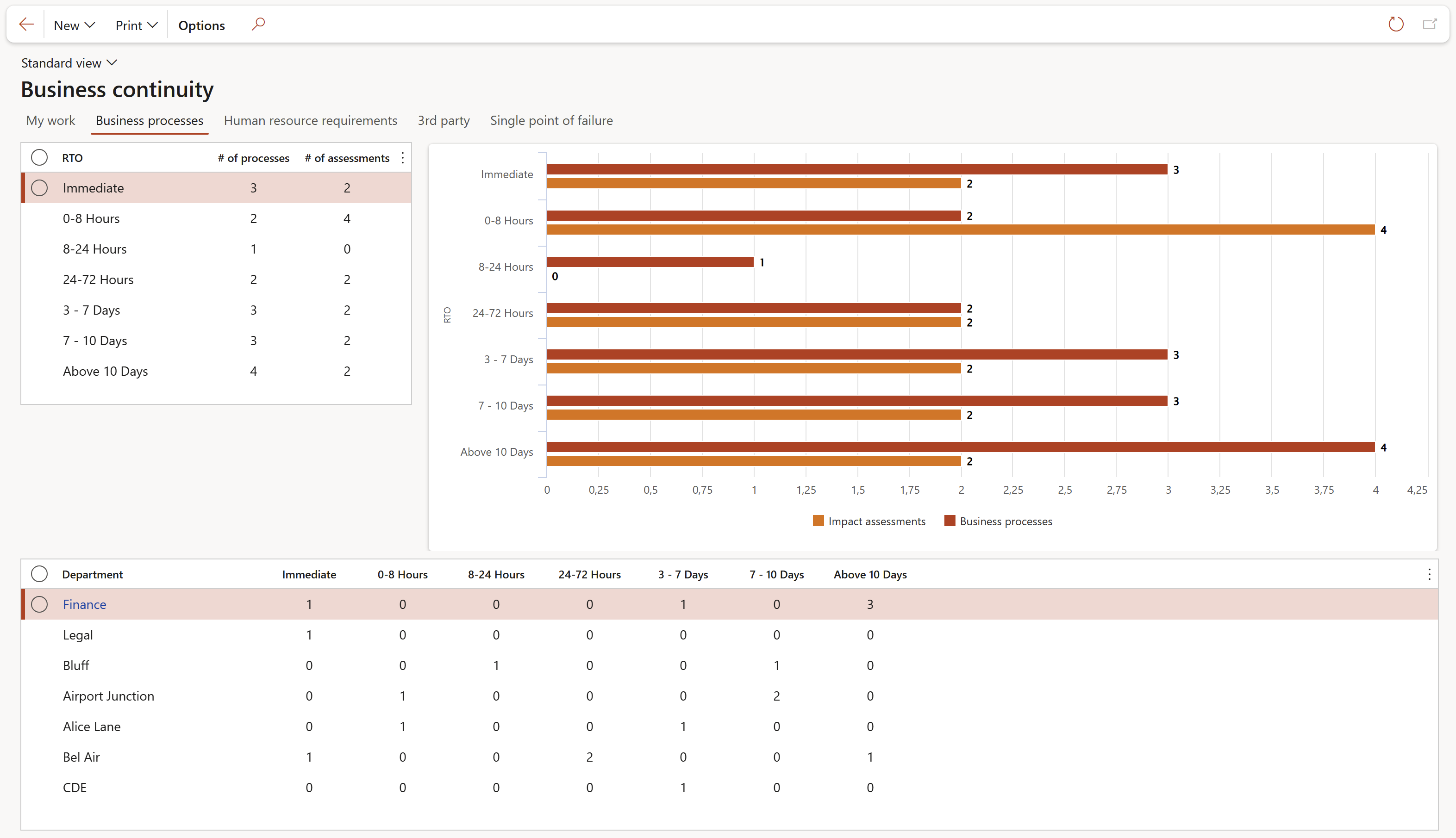Viewport: 1456px width, 838px height.
Task: Open the Finance department link
Action: tap(85, 604)
